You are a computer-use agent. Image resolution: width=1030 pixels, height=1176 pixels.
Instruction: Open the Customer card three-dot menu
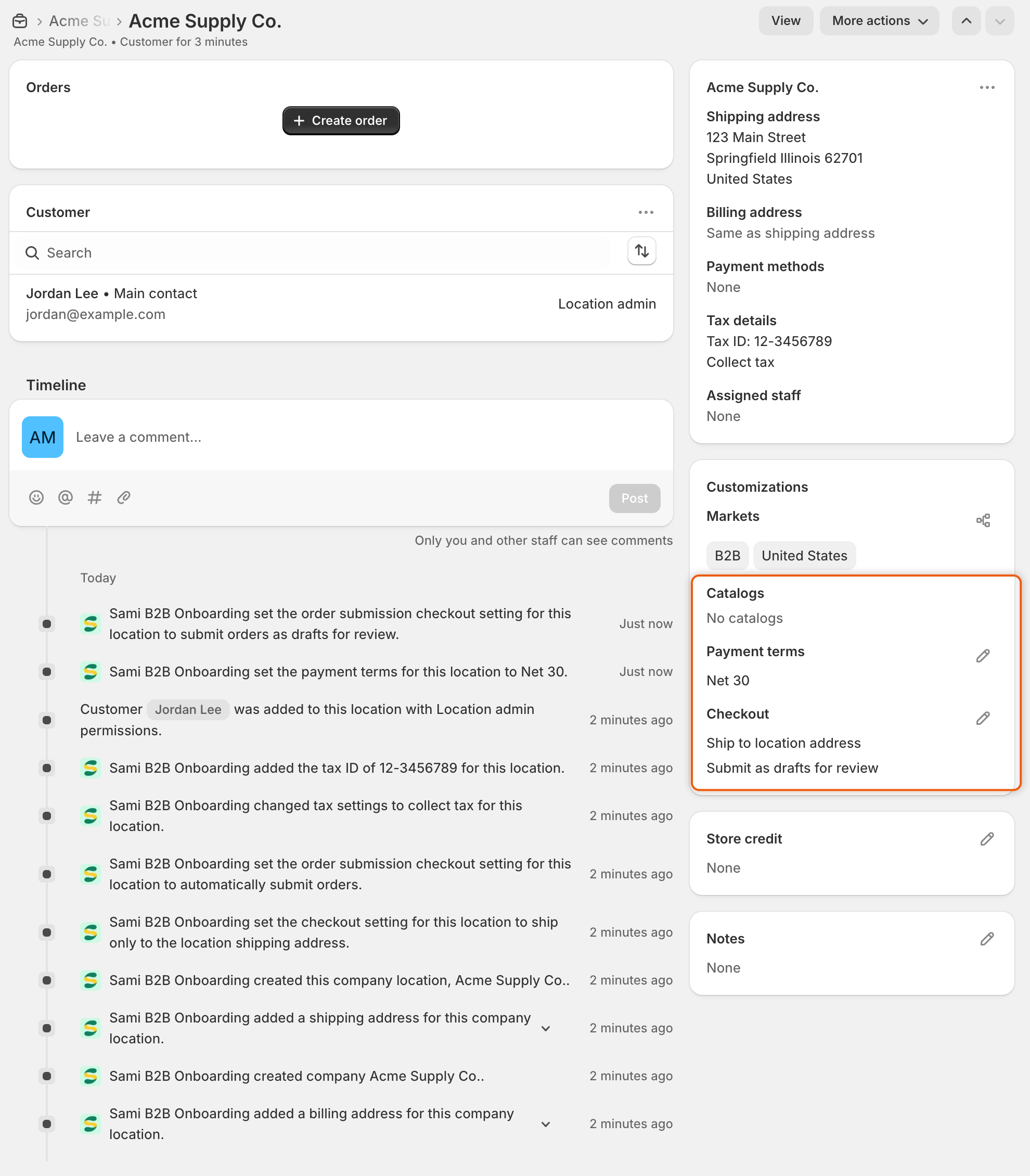(x=646, y=212)
